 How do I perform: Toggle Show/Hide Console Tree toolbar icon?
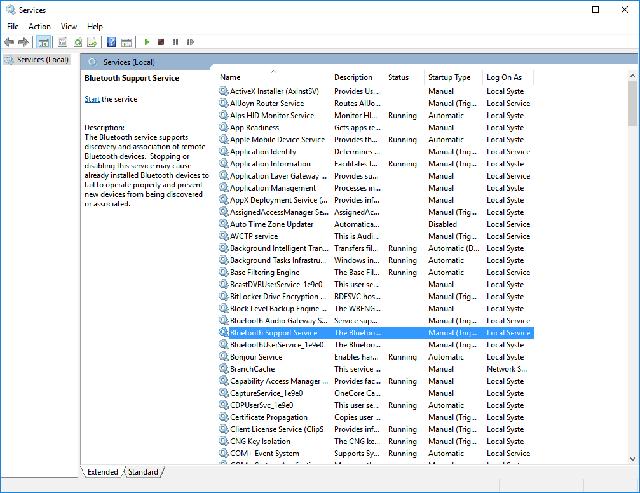(x=43, y=42)
